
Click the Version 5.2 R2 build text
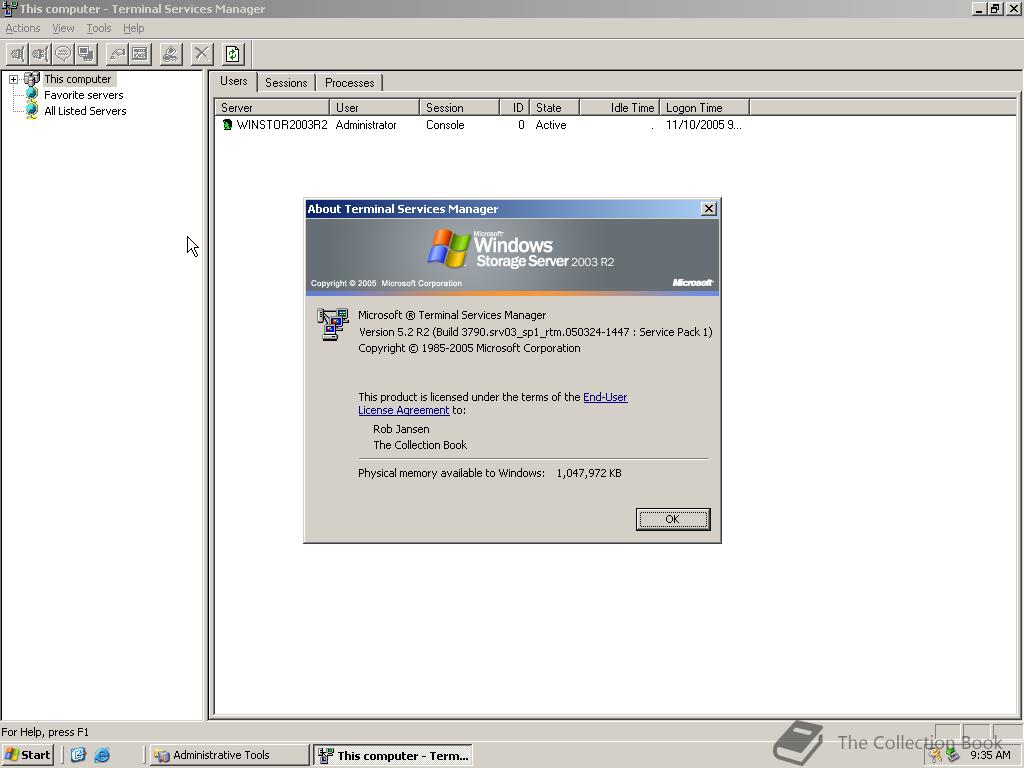[536, 332]
